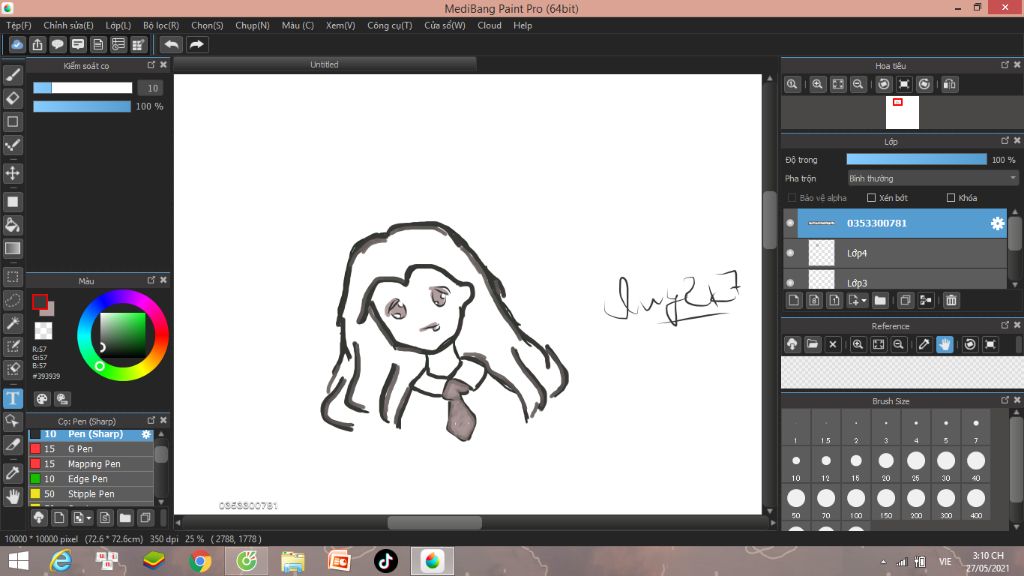Create a new layer folder in Lớp panel

(x=880, y=300)
